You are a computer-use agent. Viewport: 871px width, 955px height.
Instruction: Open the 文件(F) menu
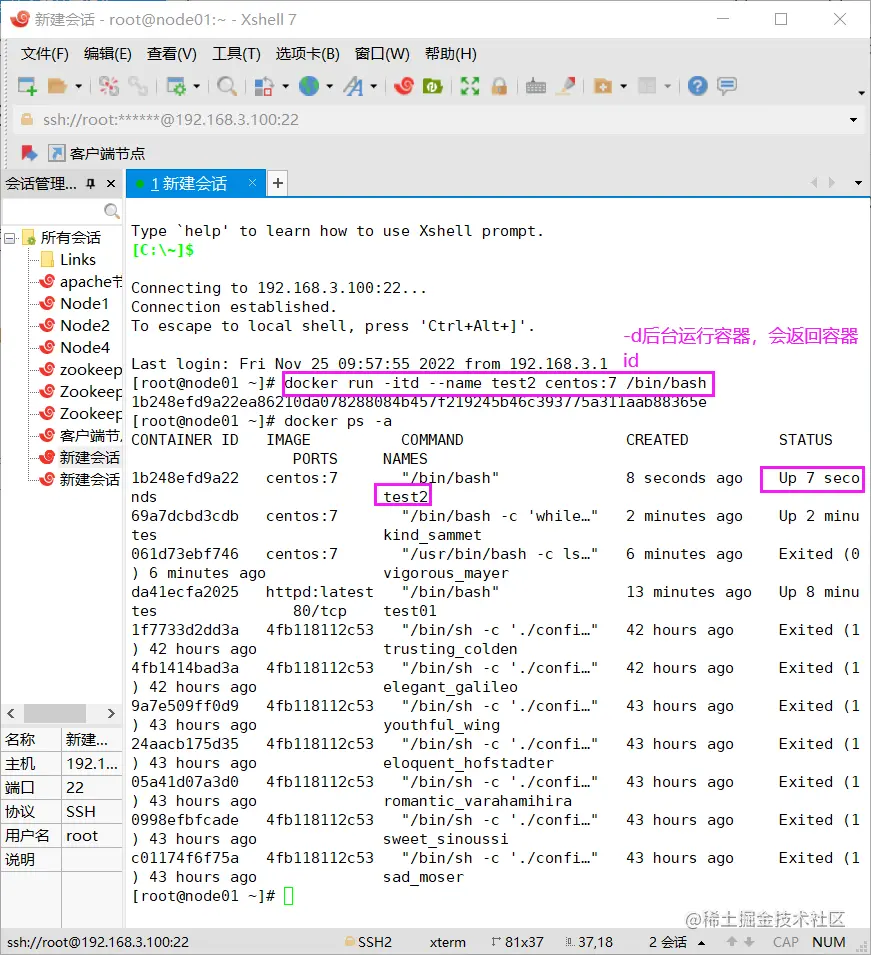click(44, 54)
